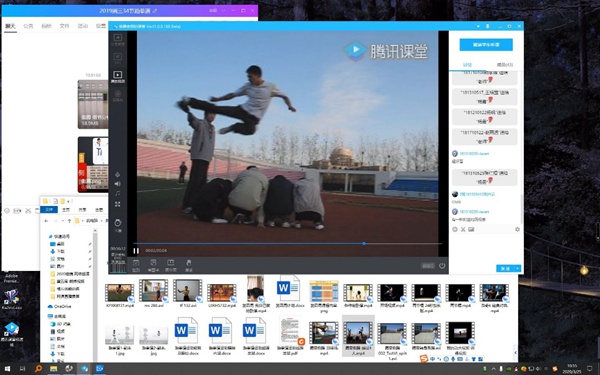The width and height of the screenshot is (600, 375).
Task: Click the power icon below the video
Action: [x=442, y=266]
